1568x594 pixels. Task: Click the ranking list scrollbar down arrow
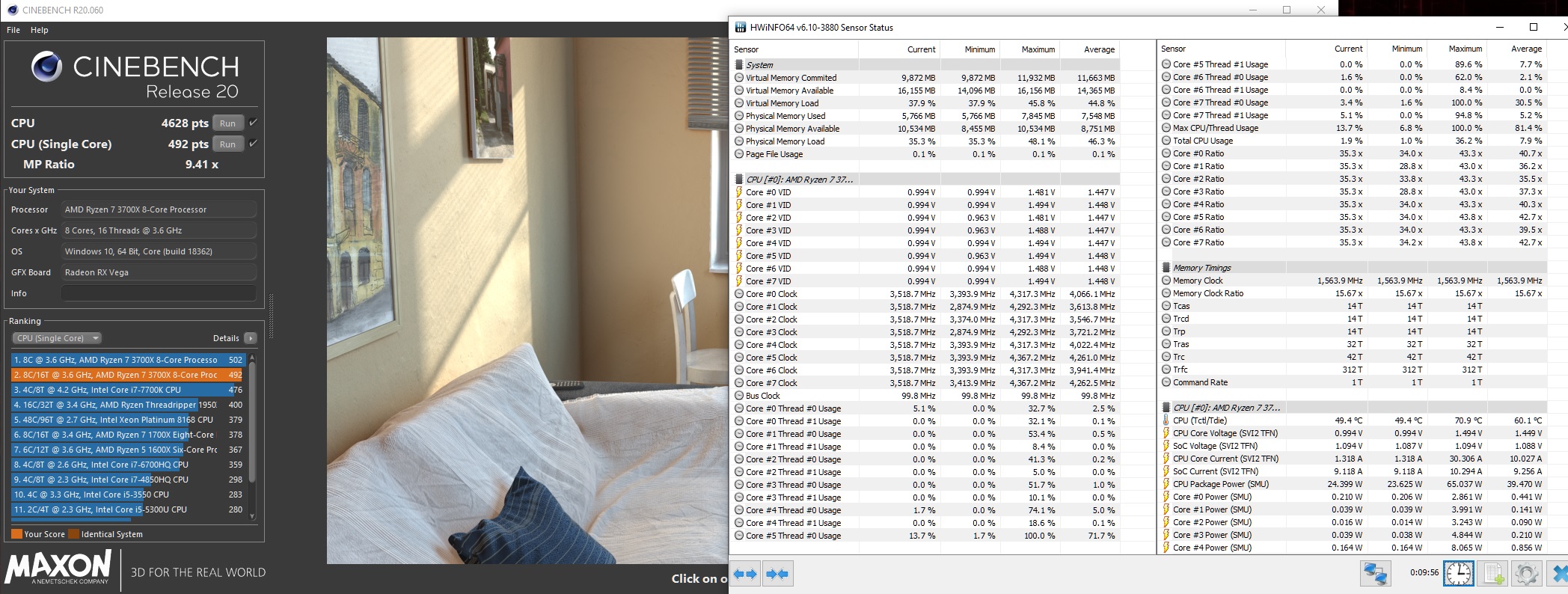[x=252, y=515]
